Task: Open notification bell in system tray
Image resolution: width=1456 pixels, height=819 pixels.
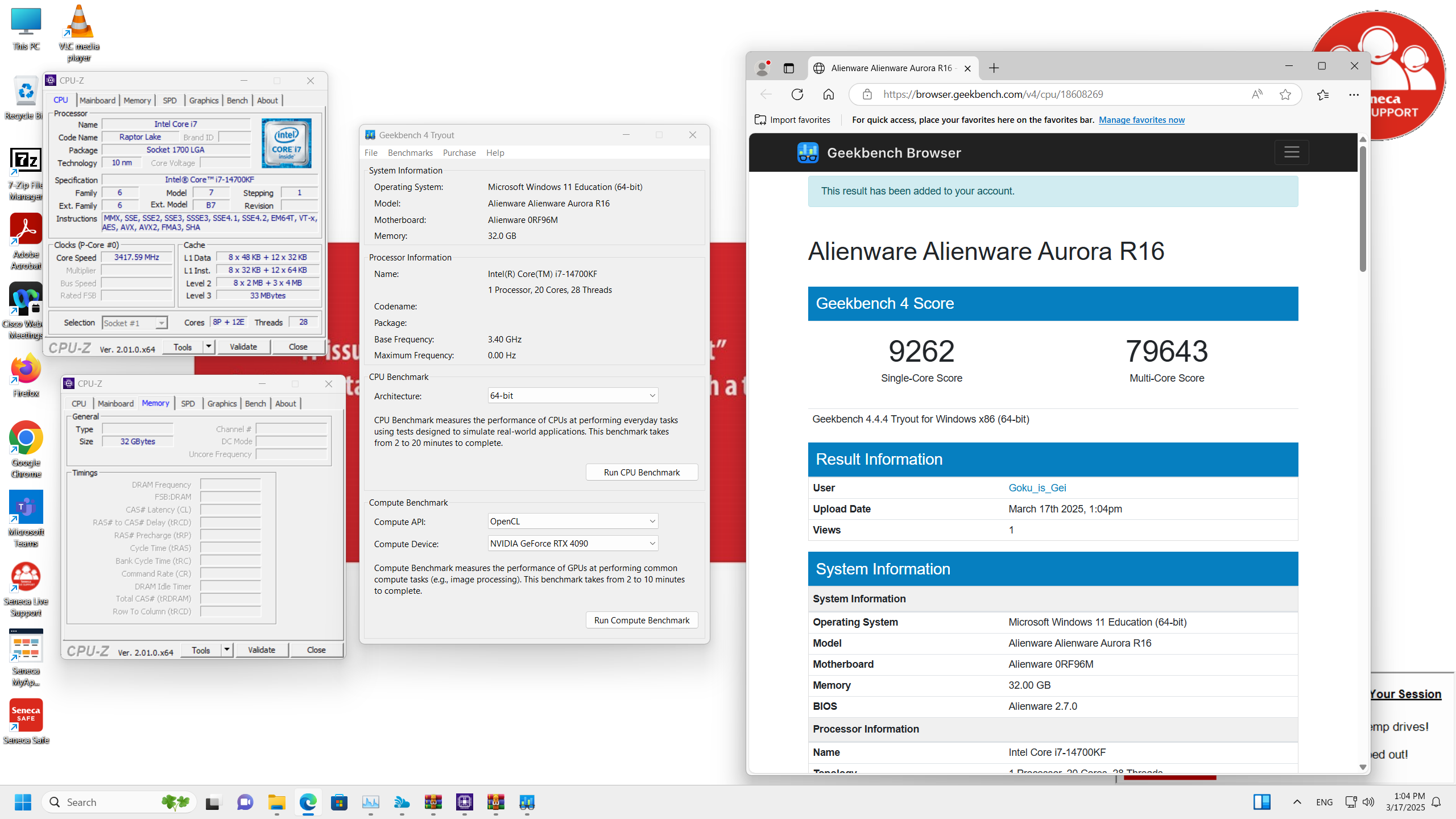Action: pos(1436,802)
